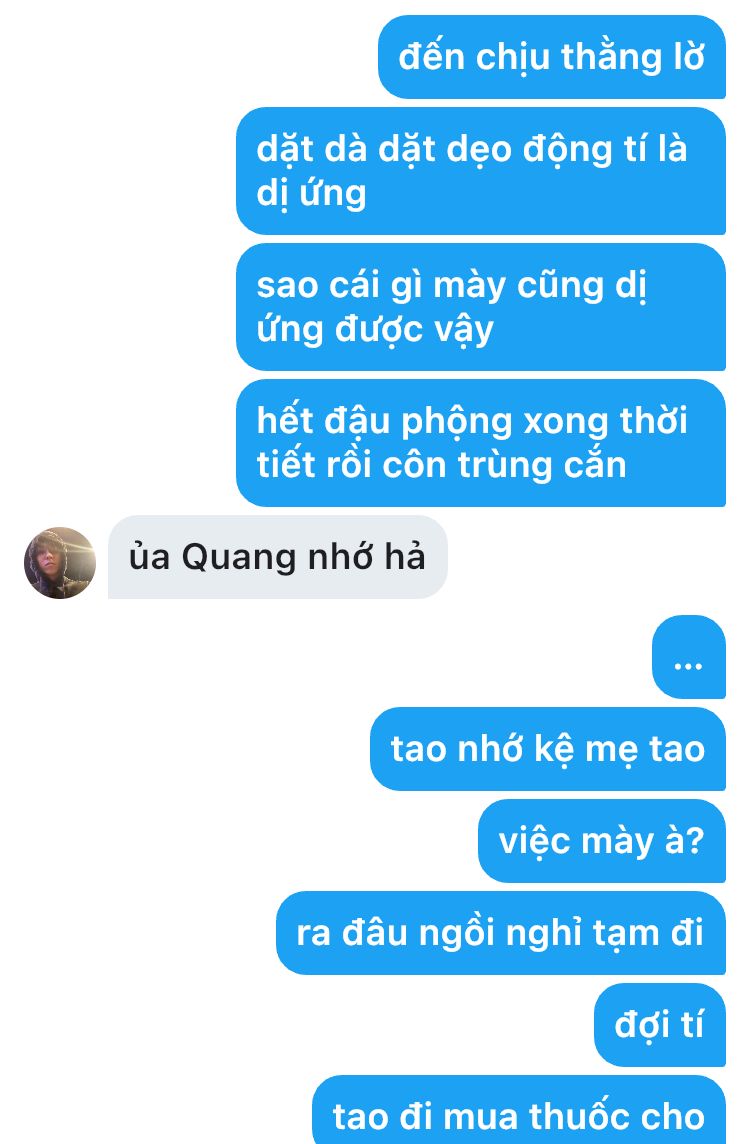Click the 'dặt dà dặt dẹo' message bubble
This screenshot has width=750, height=1144.
tap(481, 171)
